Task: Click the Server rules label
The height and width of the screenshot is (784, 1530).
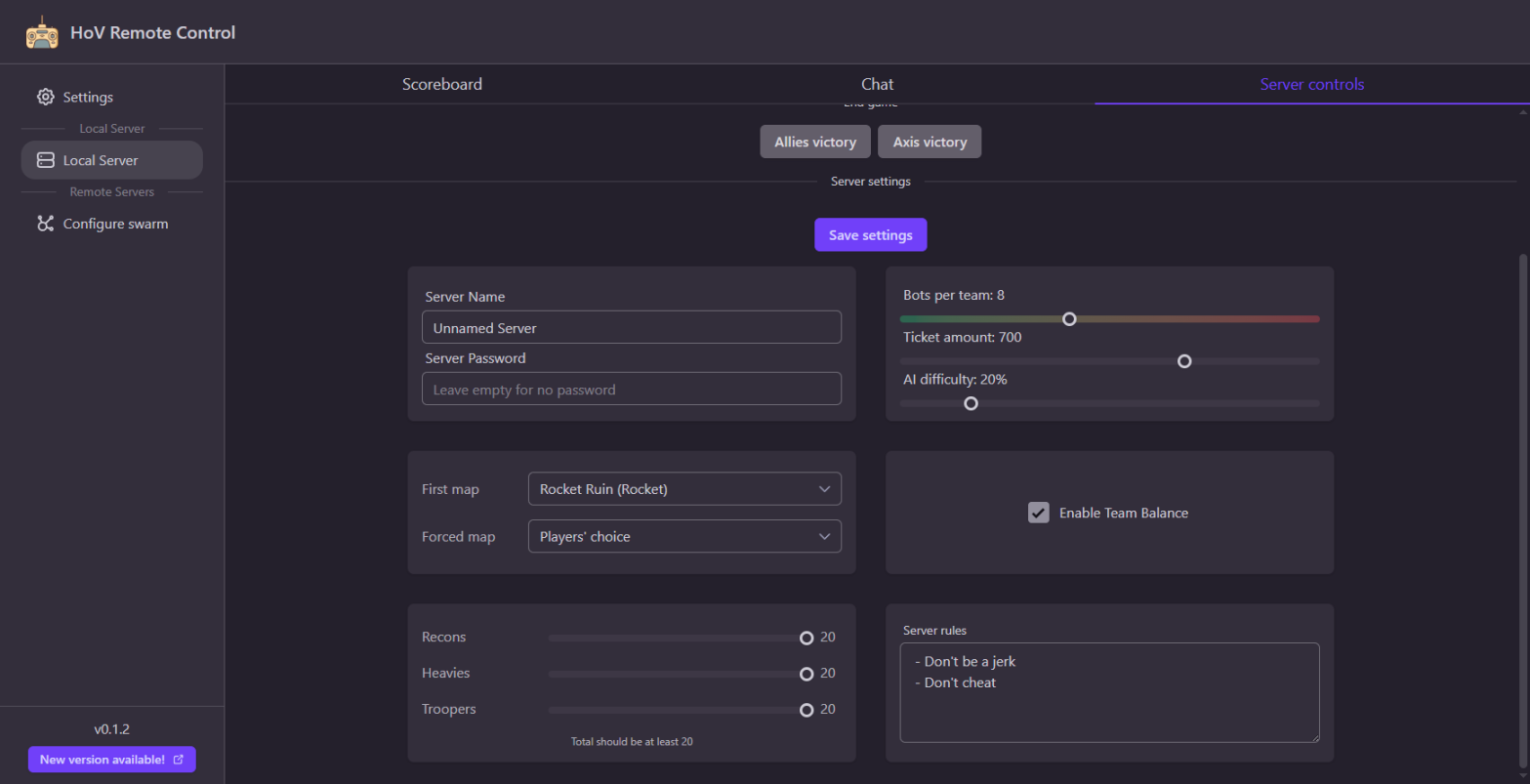Action: [934, 631]
